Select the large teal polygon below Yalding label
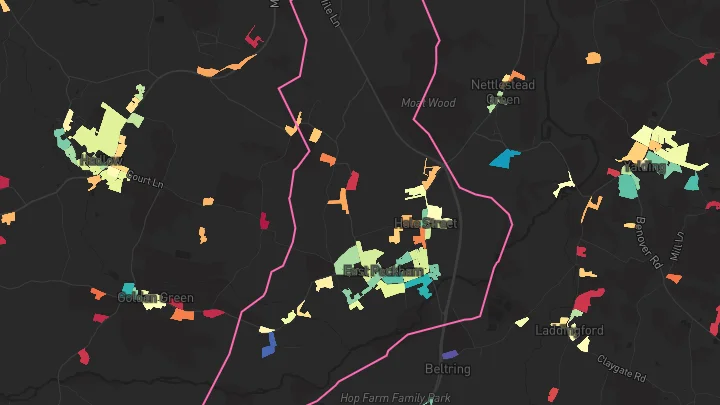This screenshot has height=405, width=720. coord(628,186)
